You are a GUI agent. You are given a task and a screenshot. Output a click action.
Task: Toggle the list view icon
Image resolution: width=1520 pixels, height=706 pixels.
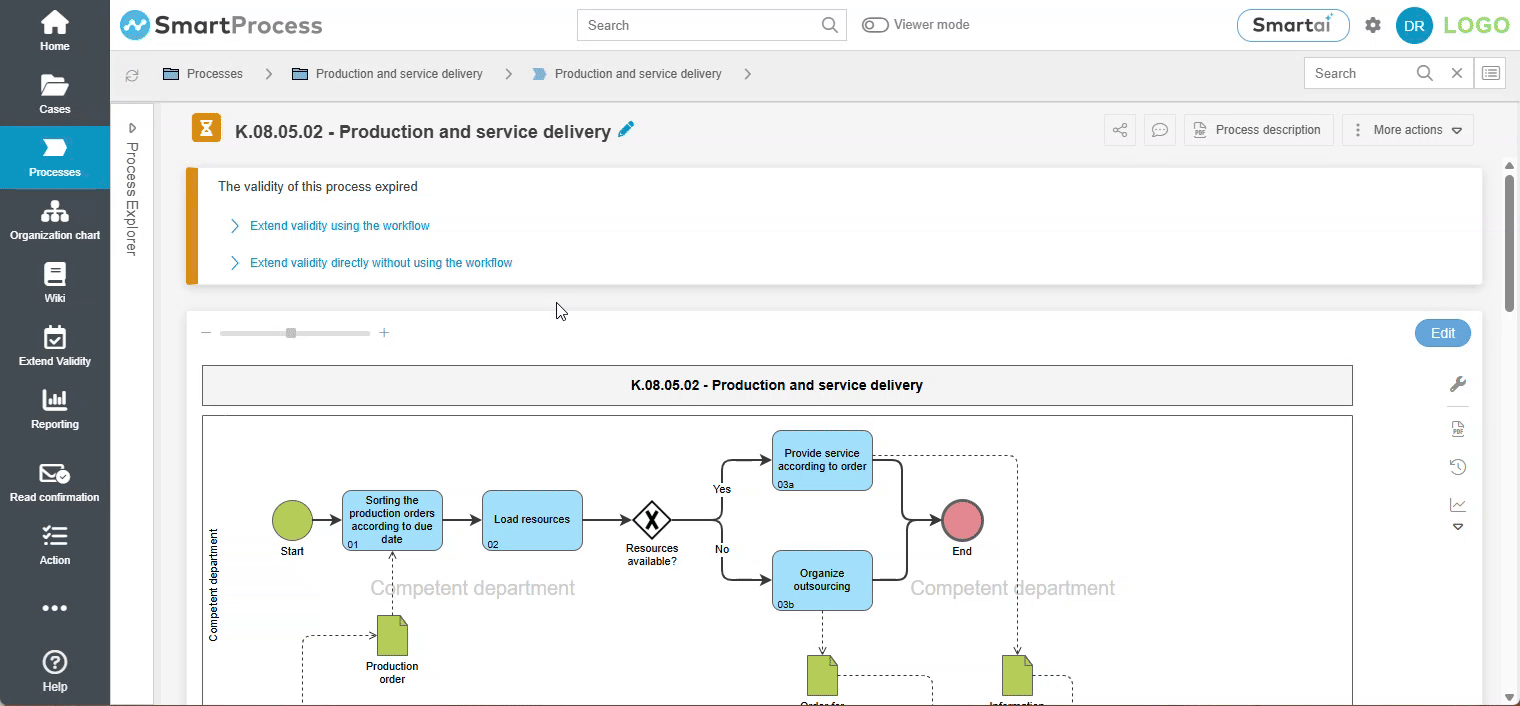pyautogui.click(x=1490, y=73)
